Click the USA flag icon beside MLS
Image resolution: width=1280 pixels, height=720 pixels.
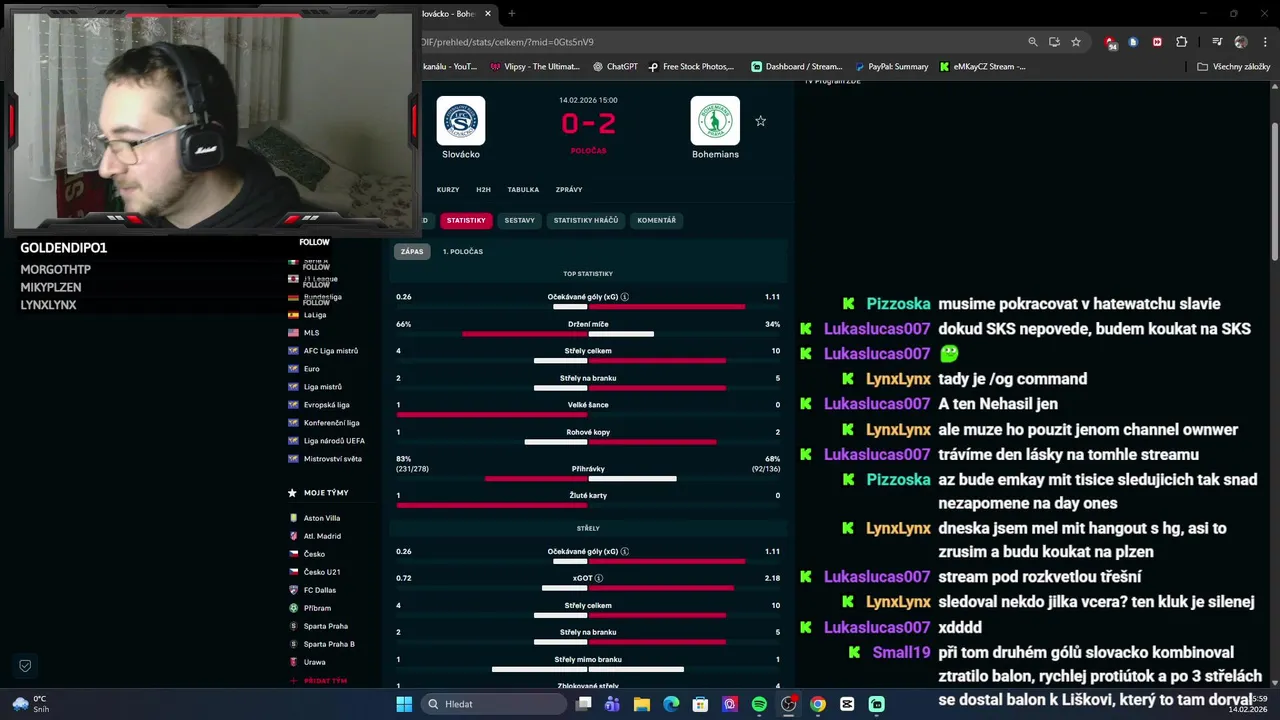[x=293, y=333]
